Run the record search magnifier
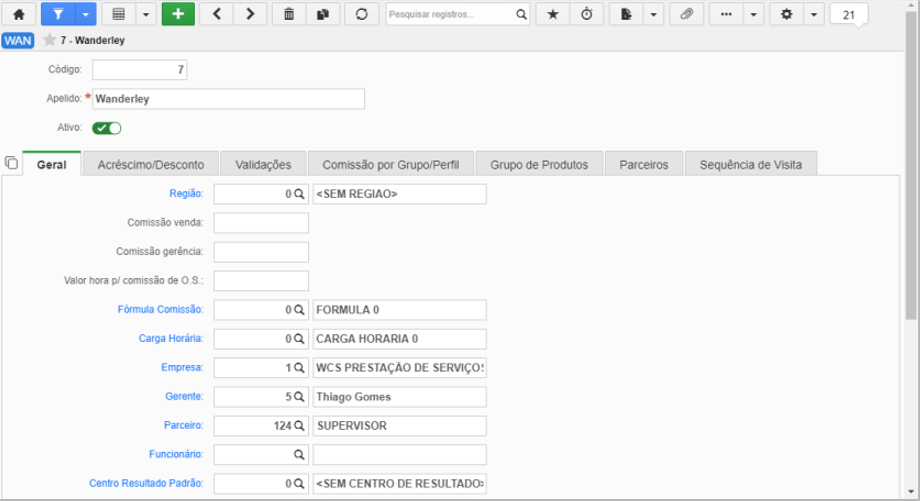The width and height of the screenshot is (920, 501). 521,14
